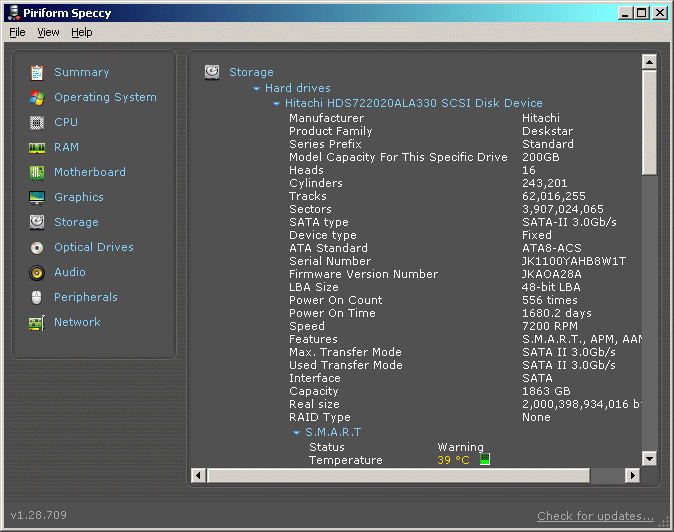Click the Real size row label
The image size is (674, 532).
click(314, 404)
